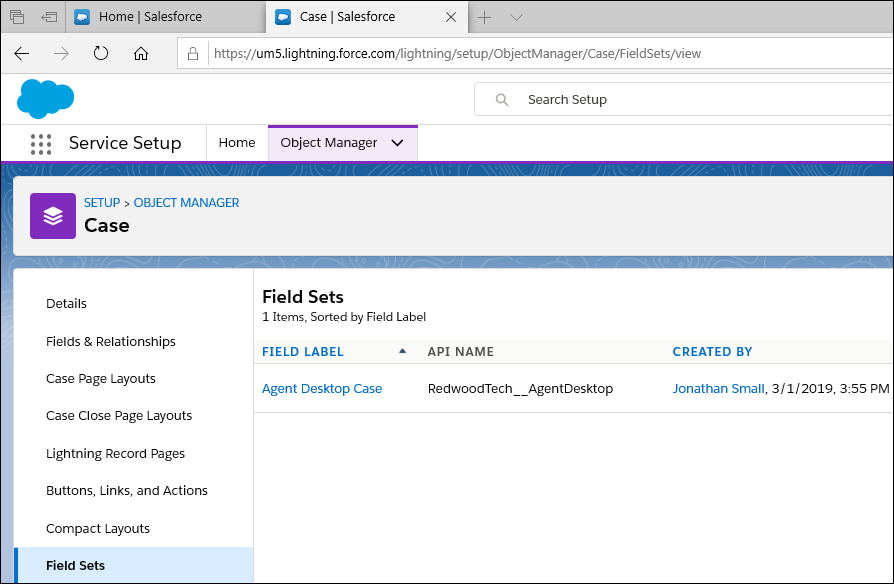Open Case Close Page Layouts section

[x=119, y=416]
